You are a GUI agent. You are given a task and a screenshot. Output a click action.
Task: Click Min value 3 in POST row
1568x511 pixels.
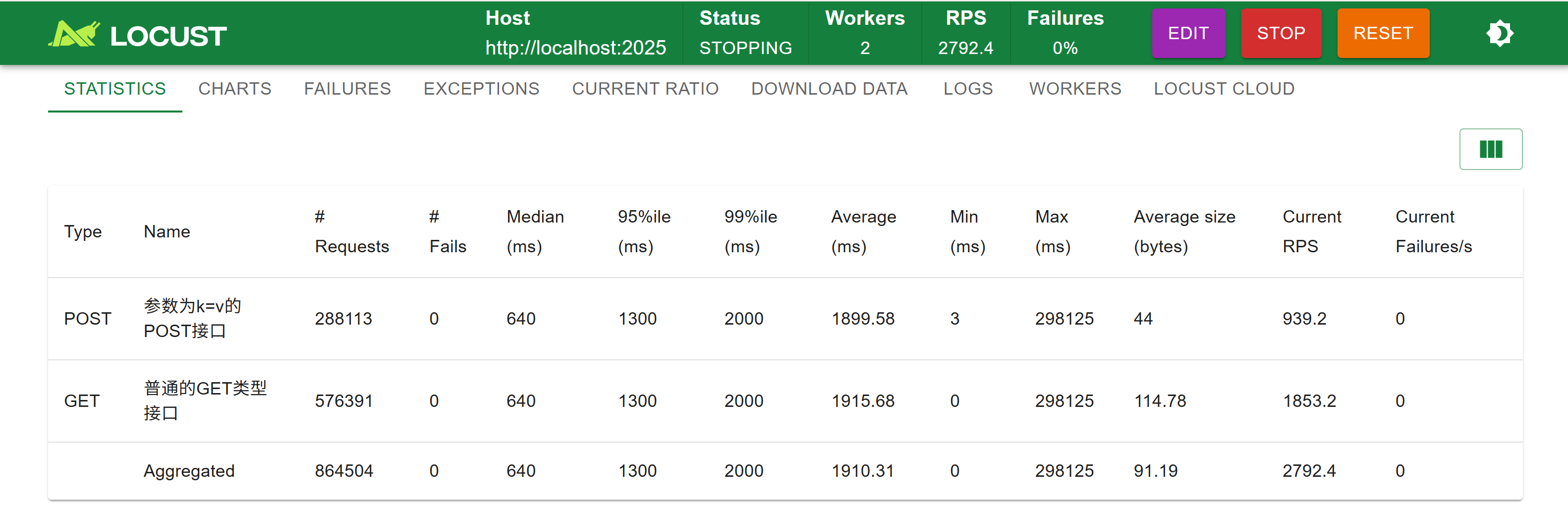click(x=955, y=319)
